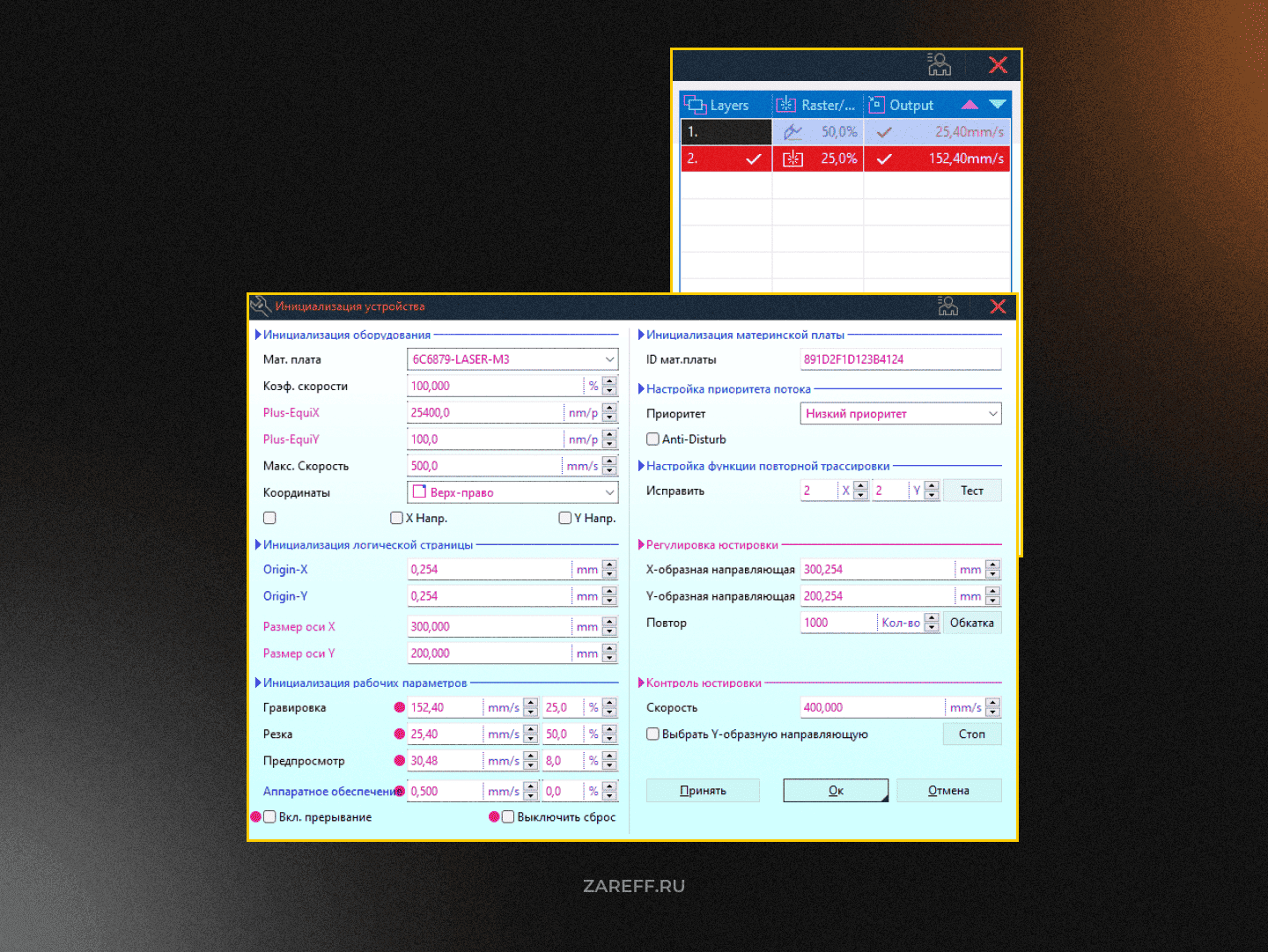The image size is (1268, 952).
Task: Click the wrench icon next to Инициализация устройства
Action: (261, 306)
